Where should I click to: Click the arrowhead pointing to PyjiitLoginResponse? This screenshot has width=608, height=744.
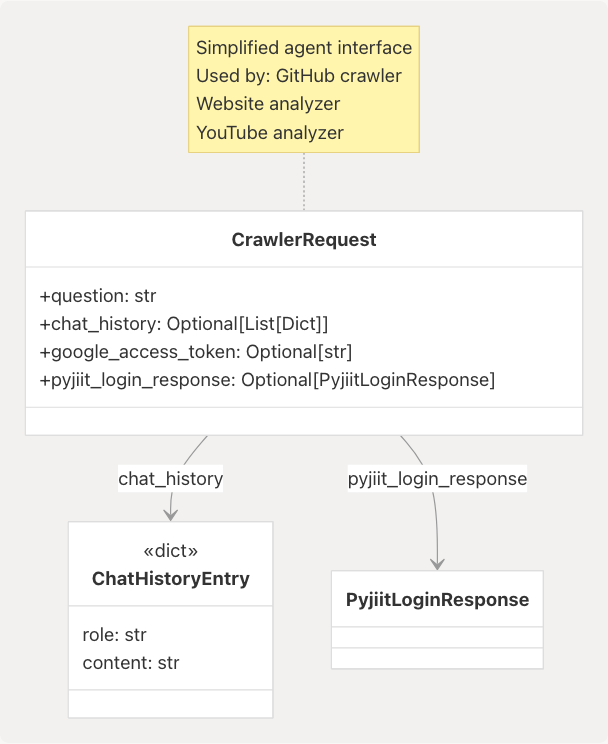point(437,563)
